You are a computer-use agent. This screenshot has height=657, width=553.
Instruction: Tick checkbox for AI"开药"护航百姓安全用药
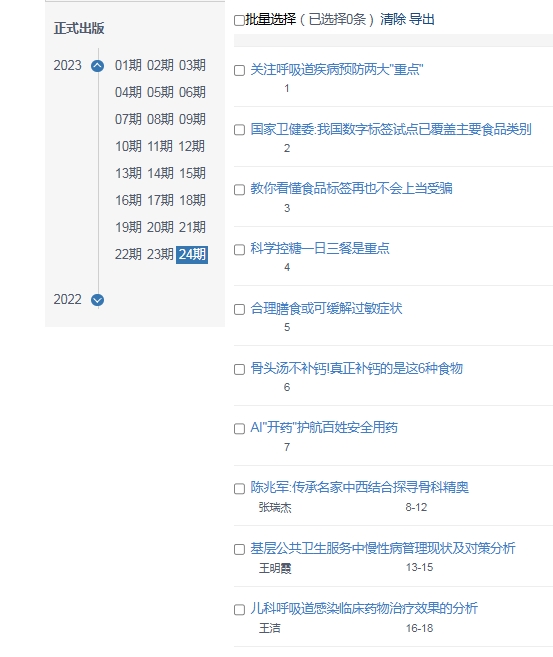(x=239, y=429)
